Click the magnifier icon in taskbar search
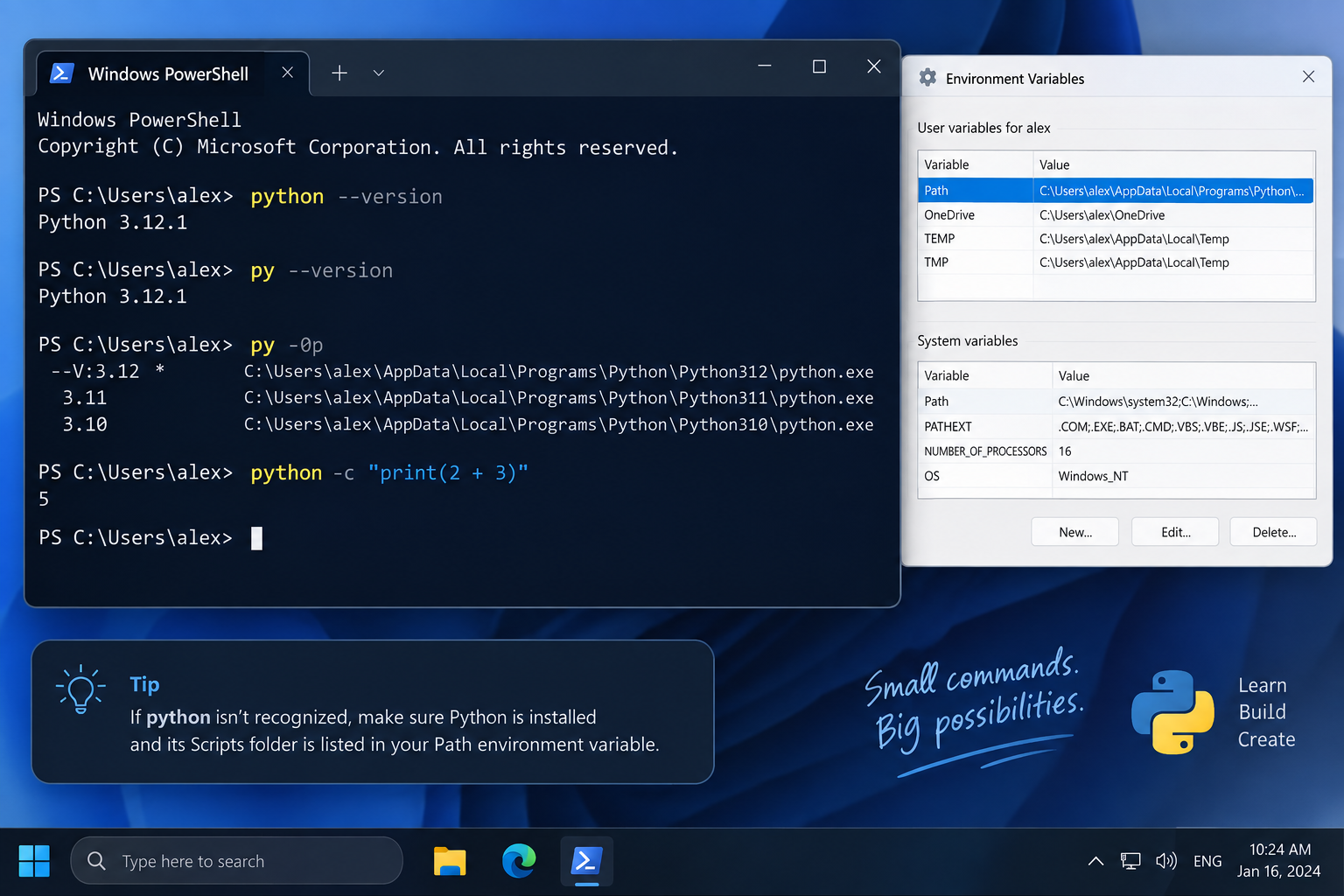This screenshot has width=1344, height=896. tap(96, 861)
